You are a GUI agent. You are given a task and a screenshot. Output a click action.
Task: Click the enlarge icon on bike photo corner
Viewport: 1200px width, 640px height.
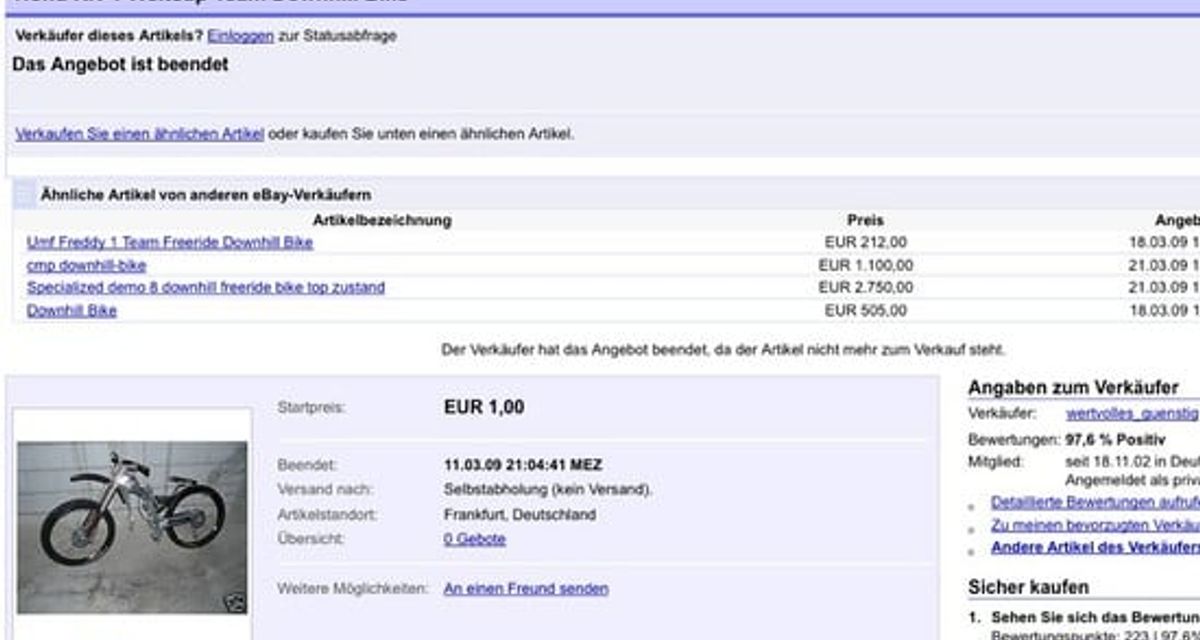pyautogui.click(x=236, y=602)
